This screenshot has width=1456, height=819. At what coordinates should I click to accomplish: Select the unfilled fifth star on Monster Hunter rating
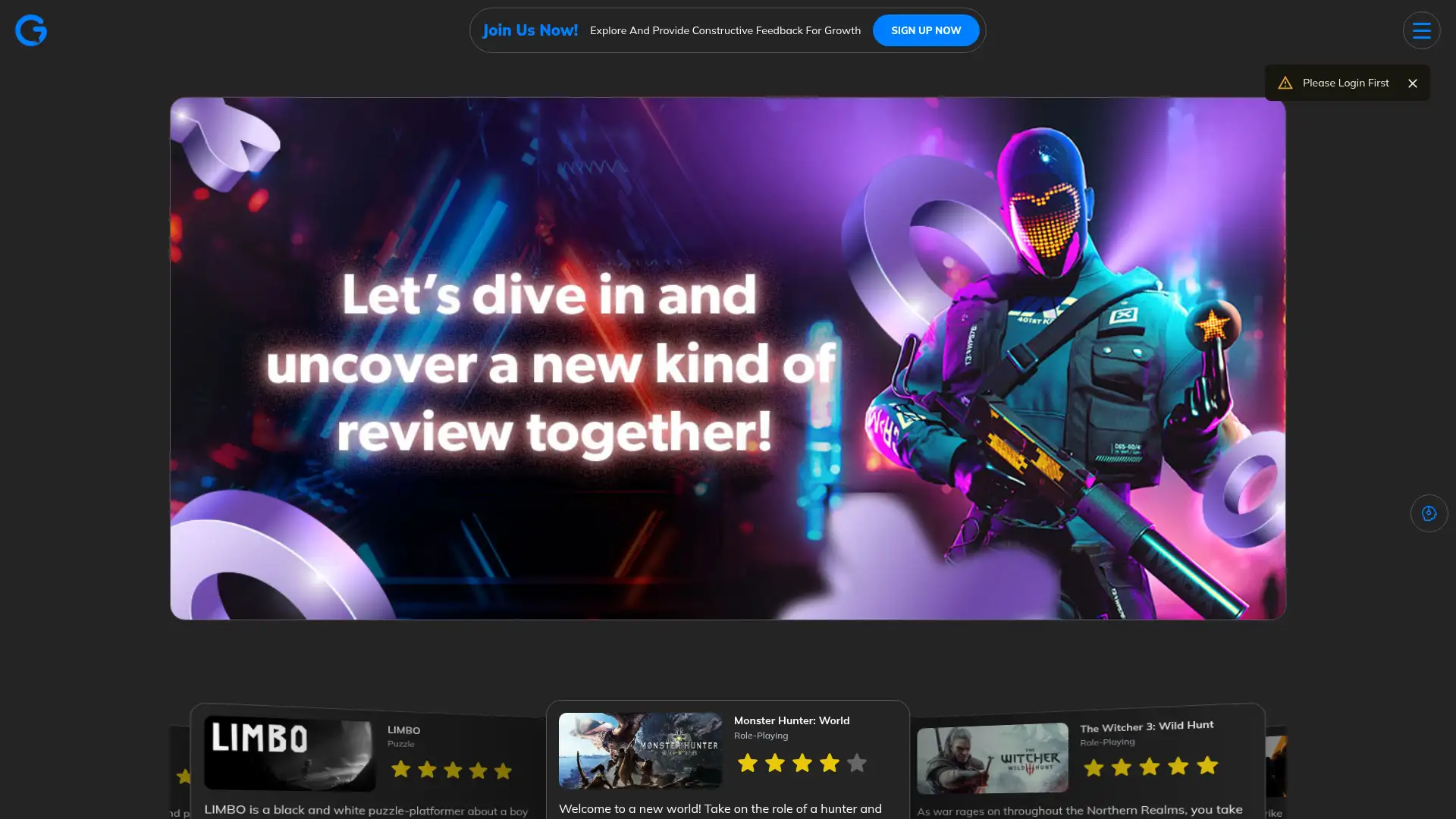[857, 763]
